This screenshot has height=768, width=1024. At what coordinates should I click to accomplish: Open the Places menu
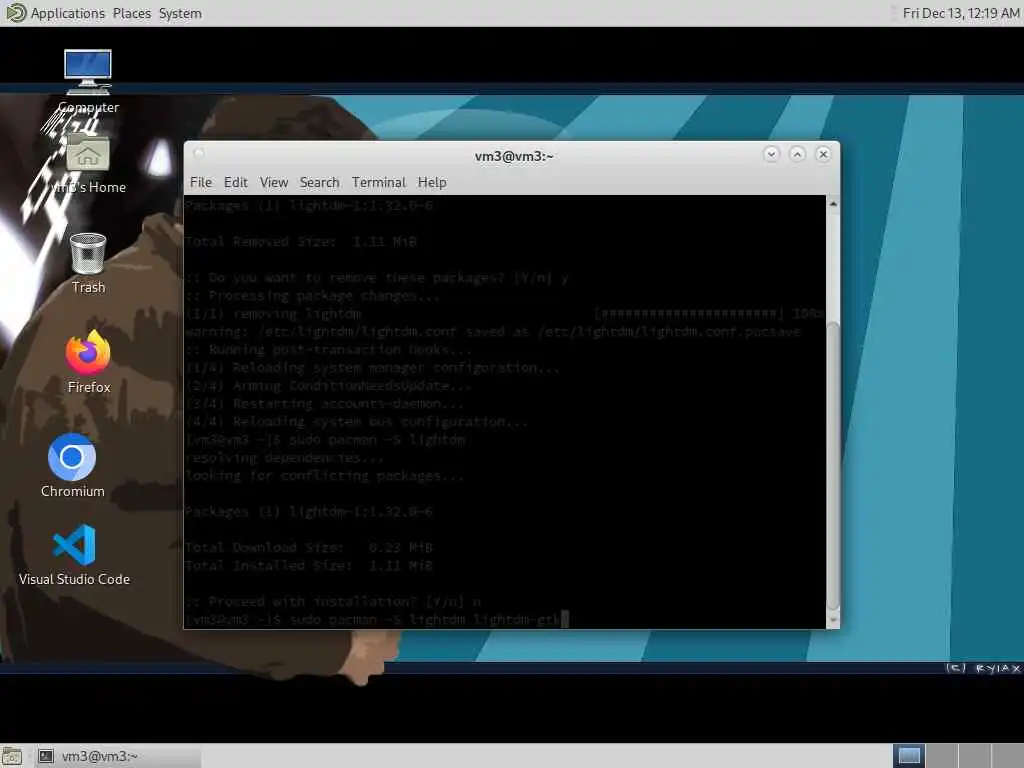coord(131,13)
